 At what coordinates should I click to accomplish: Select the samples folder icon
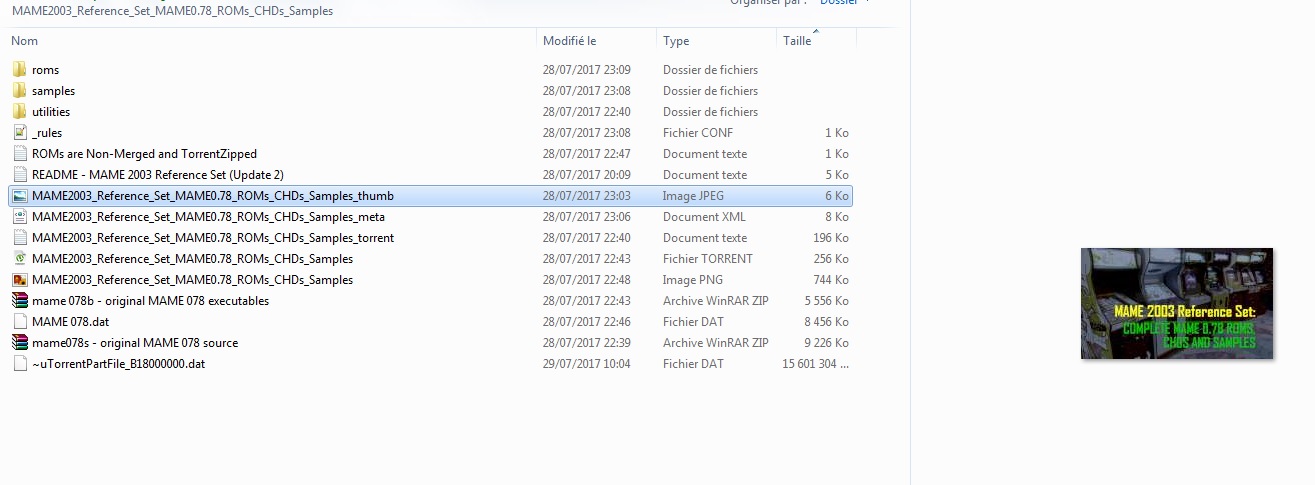[x=20, y=91]
